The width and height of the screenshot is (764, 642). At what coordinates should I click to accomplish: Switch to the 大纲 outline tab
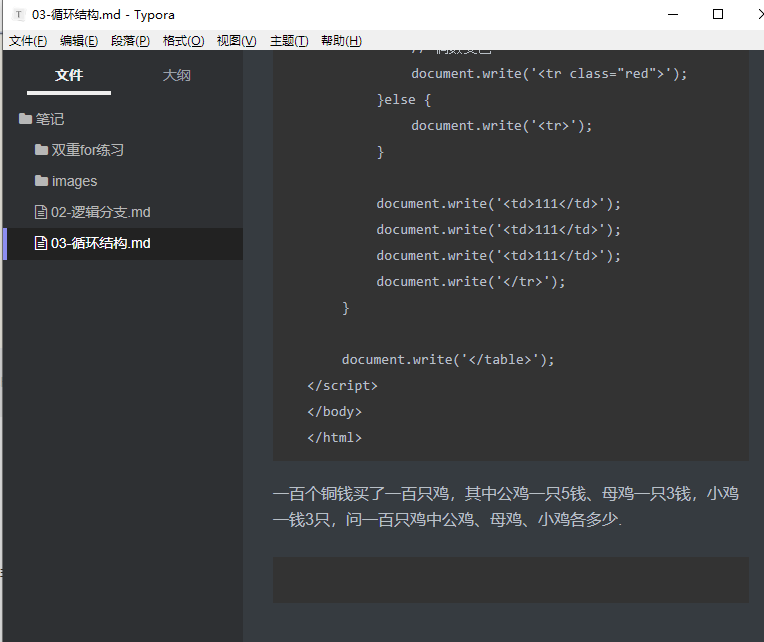click(176, 75)
